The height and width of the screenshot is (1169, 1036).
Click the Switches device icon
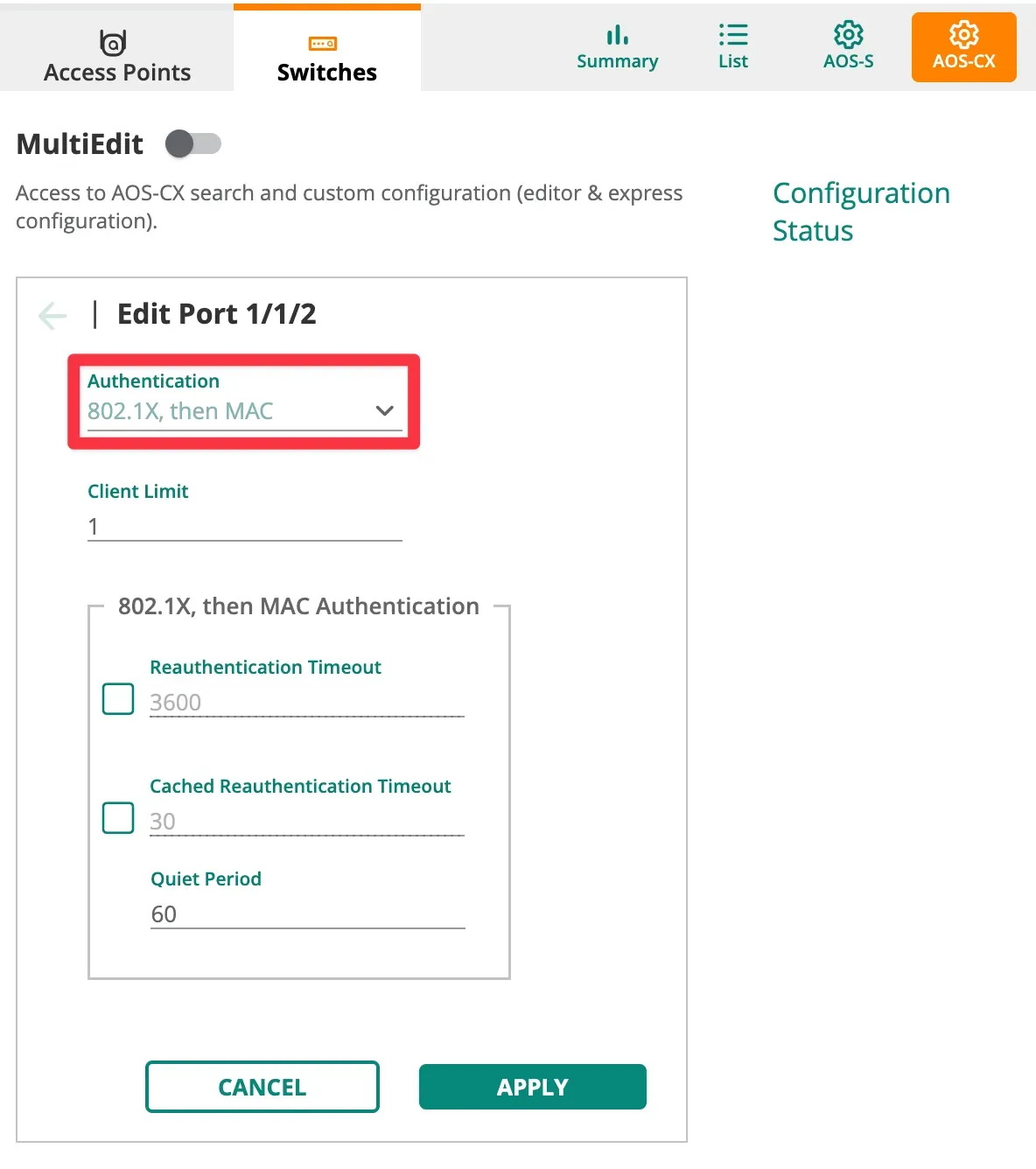point(323,43)
